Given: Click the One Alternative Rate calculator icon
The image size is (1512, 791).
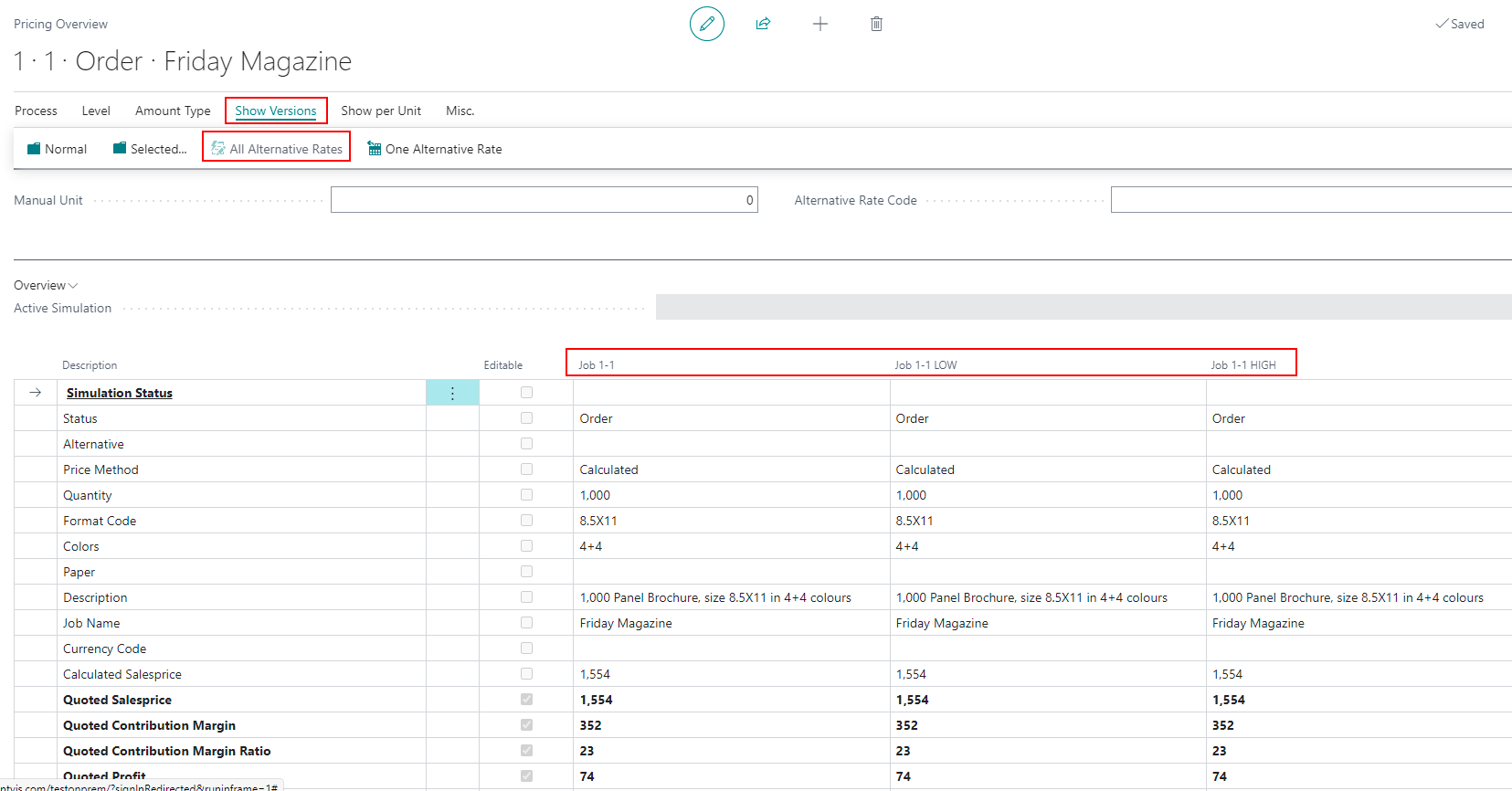Looking at the screenshot, I should (x=375, y=149).
